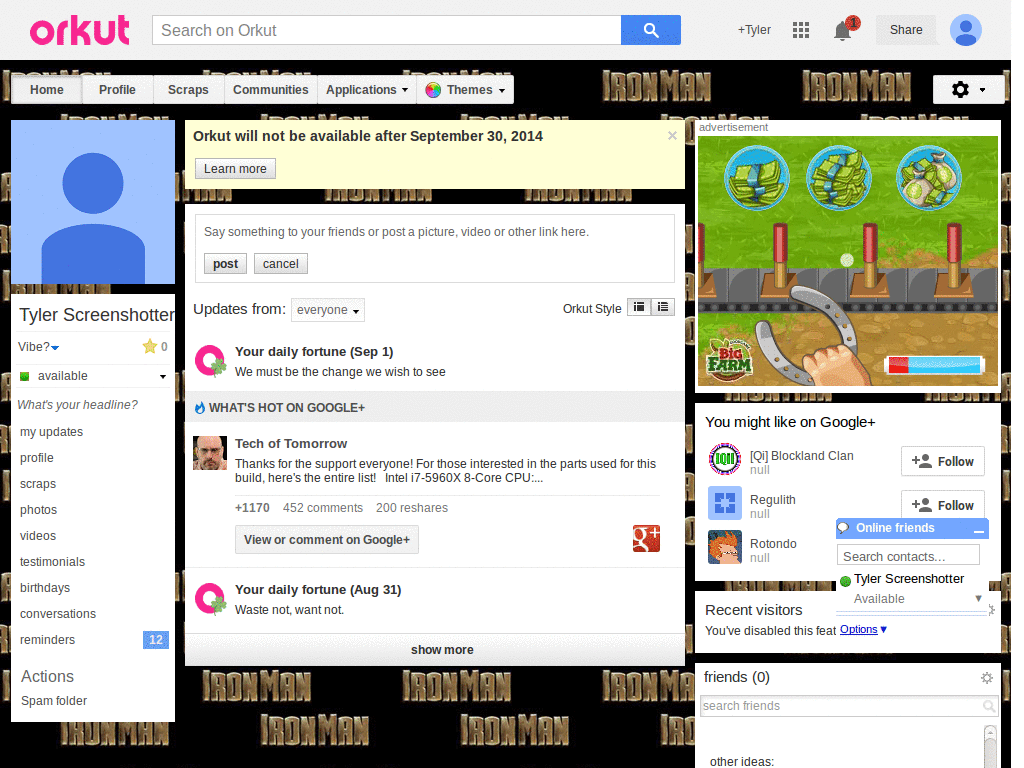1024x768 pixels.
Task: Click the Orkut logo
Action: pyautogui.click(x=80, y=30)
